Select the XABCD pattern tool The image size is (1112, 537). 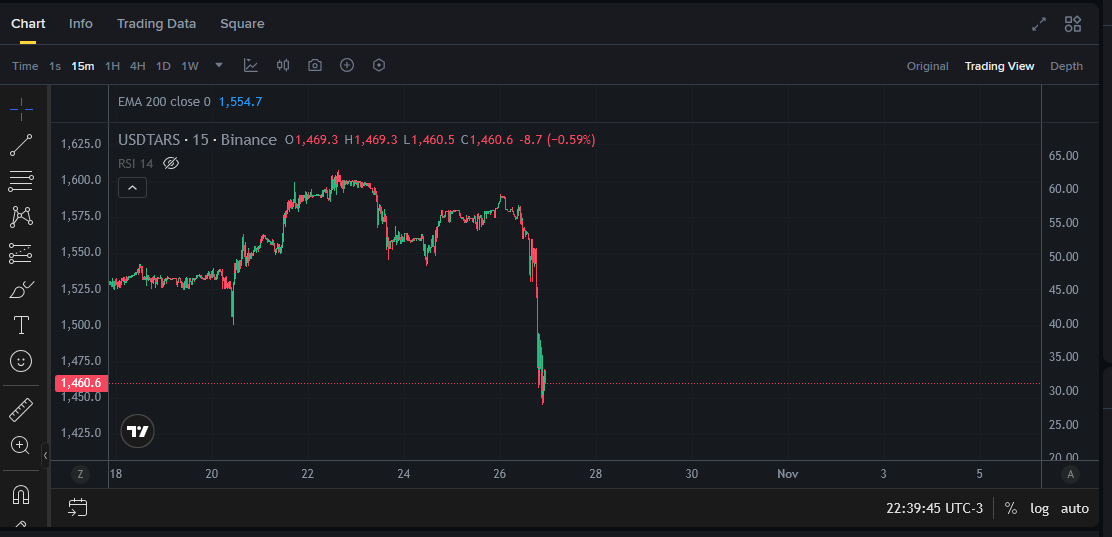pos(21,217)
